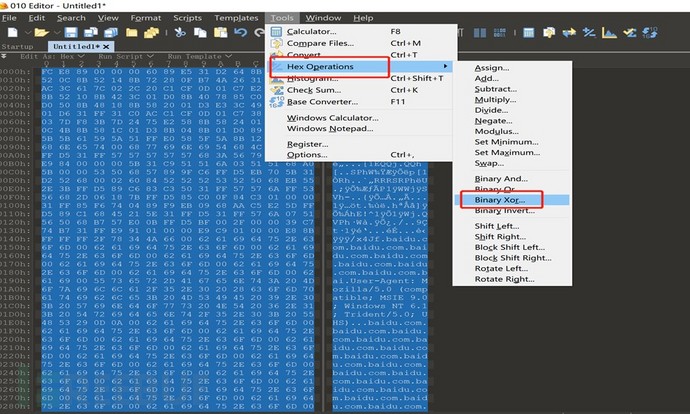The height and width of the screenshot is (414, 690).
Task: Expand the Hex Operations submenu arrow
Action: [445, 66]
